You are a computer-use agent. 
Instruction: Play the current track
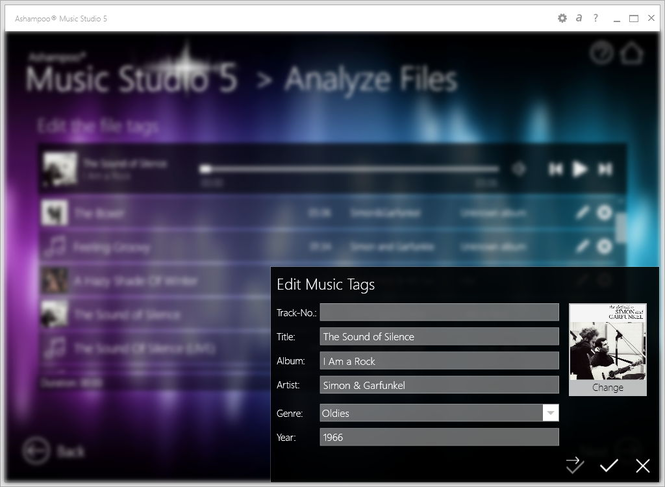click(579, 169)
